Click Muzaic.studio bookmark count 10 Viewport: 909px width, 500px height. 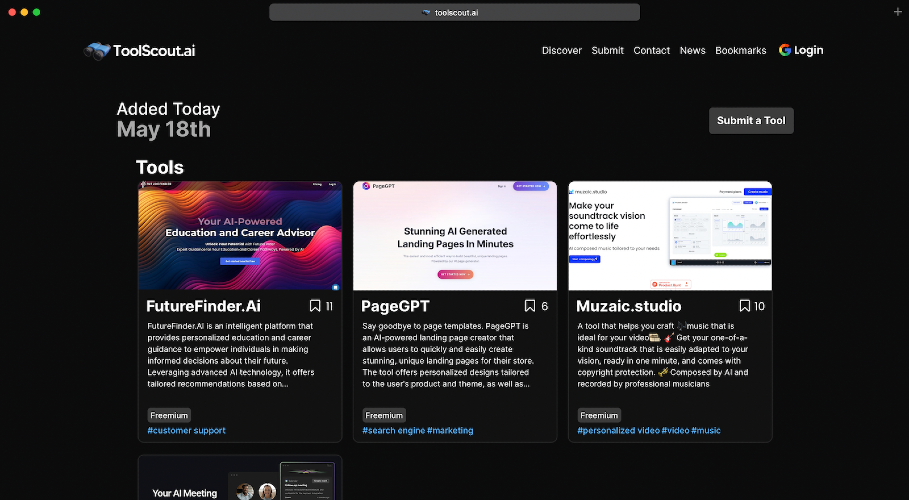point(759,306)
